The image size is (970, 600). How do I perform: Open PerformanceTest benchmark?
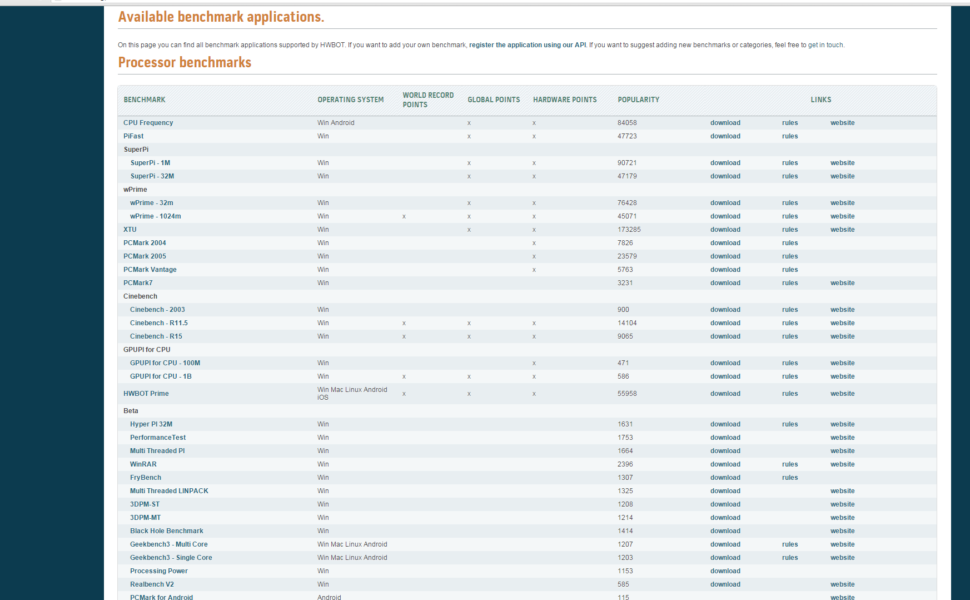(158, 437)
